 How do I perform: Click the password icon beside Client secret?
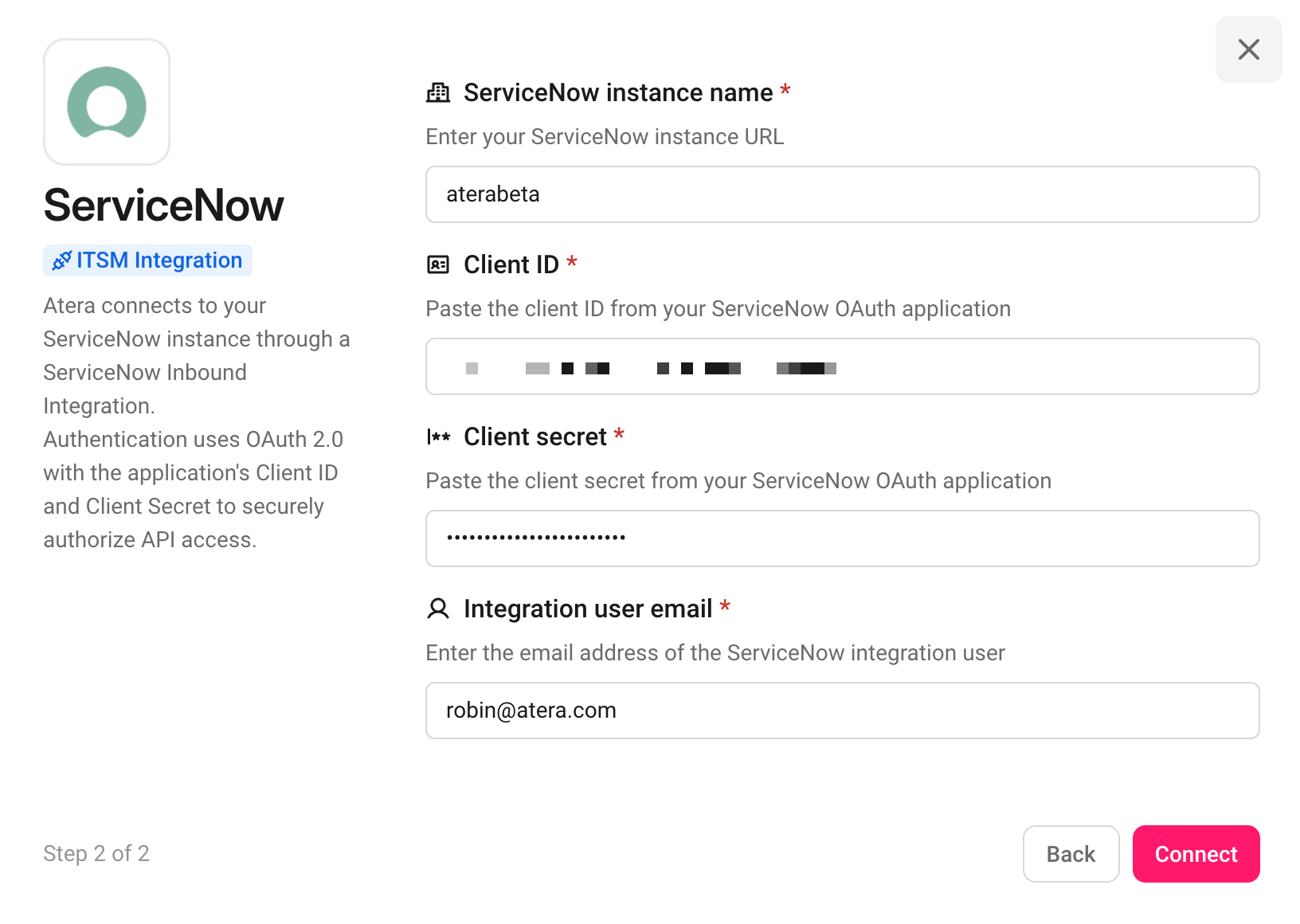pos(438,437)
